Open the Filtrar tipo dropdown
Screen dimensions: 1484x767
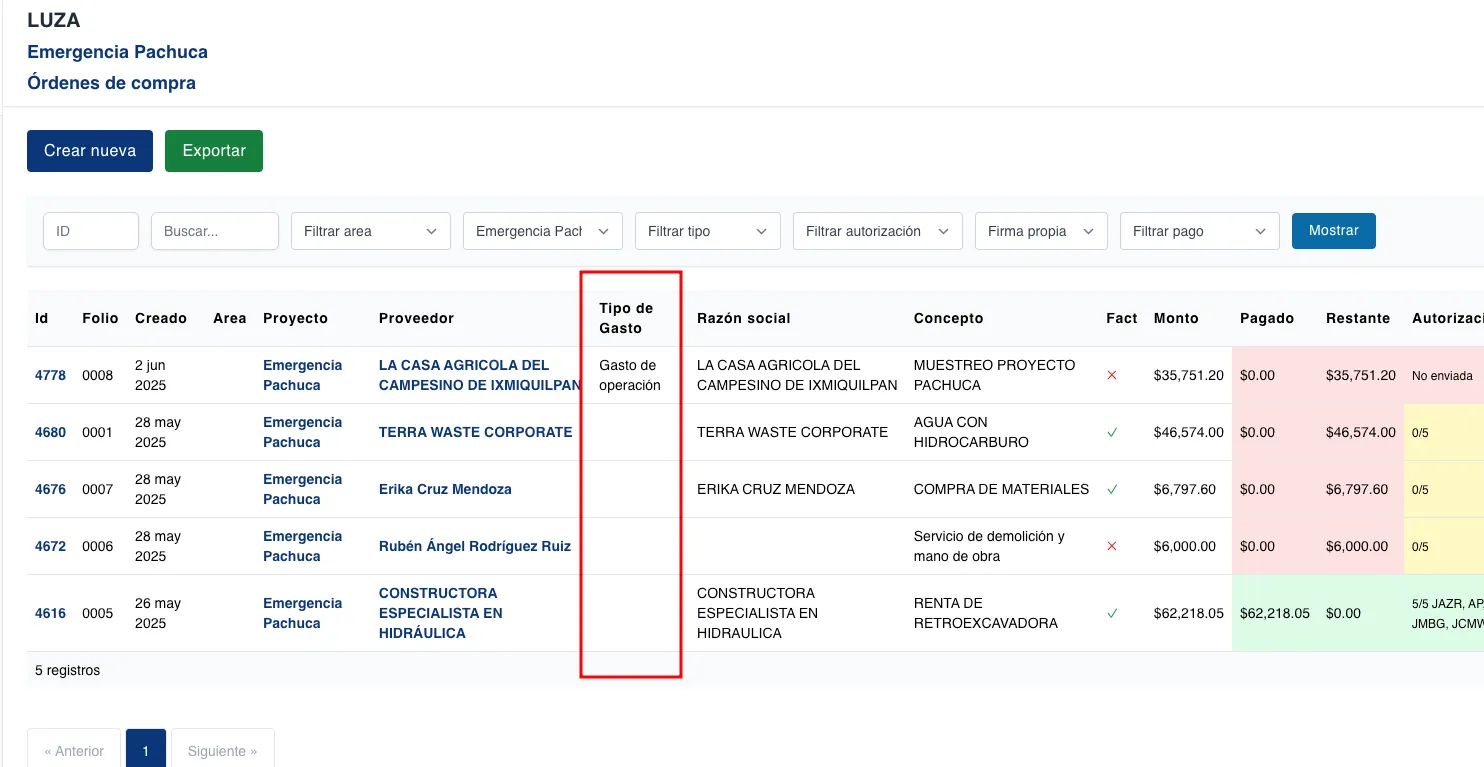(x=707, y=231)
